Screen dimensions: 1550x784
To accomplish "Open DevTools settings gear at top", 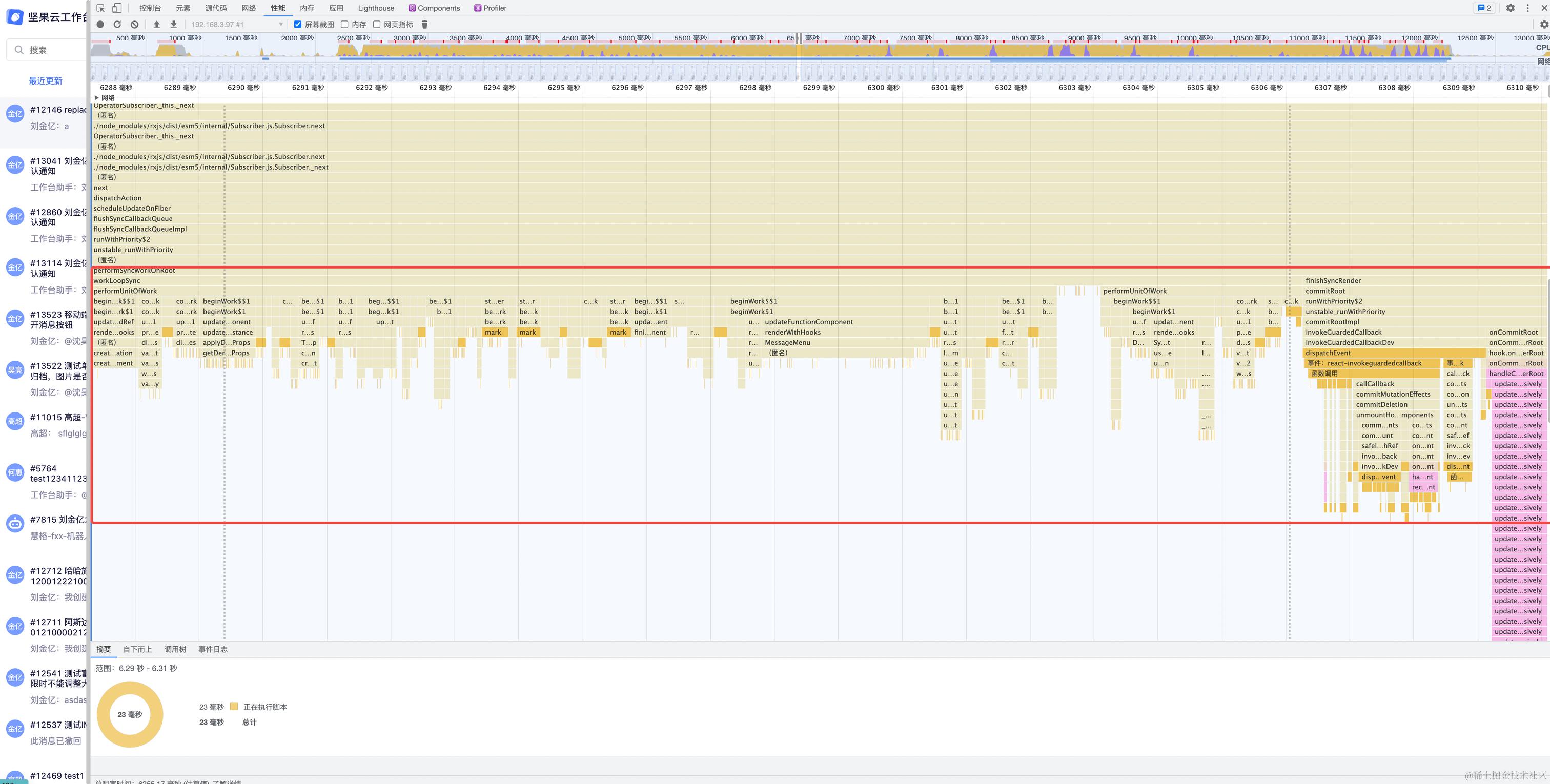I will point(1510,8).
